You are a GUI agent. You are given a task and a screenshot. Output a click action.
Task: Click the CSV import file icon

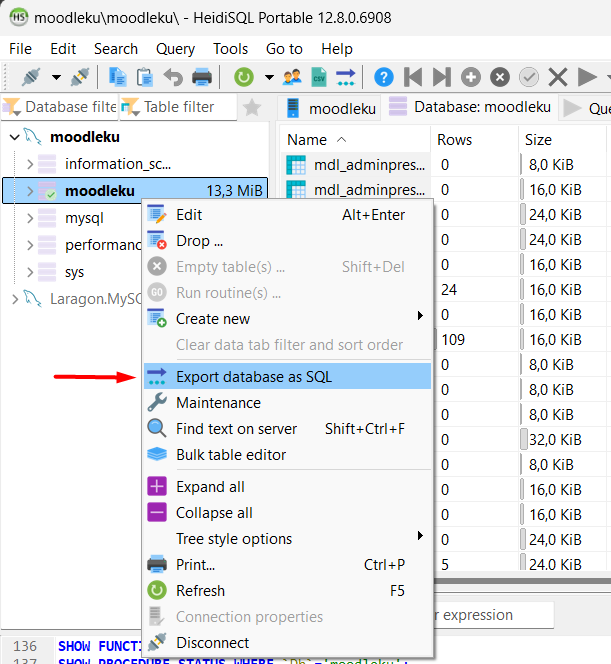pyautogui.click(x=318, y=77)
